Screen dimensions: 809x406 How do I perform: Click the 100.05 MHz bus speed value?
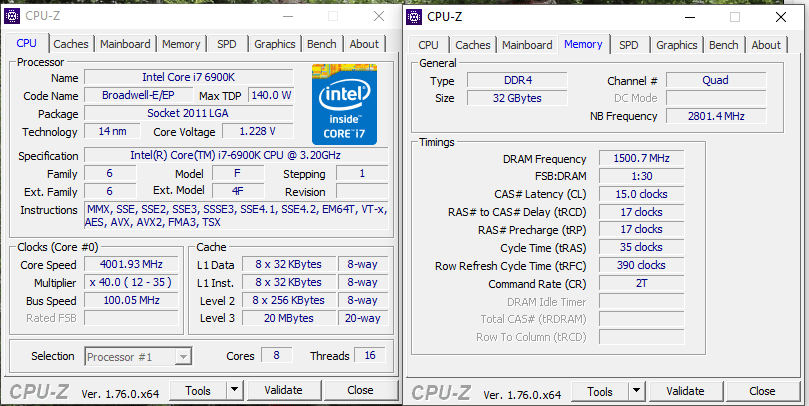coord(132,300)
